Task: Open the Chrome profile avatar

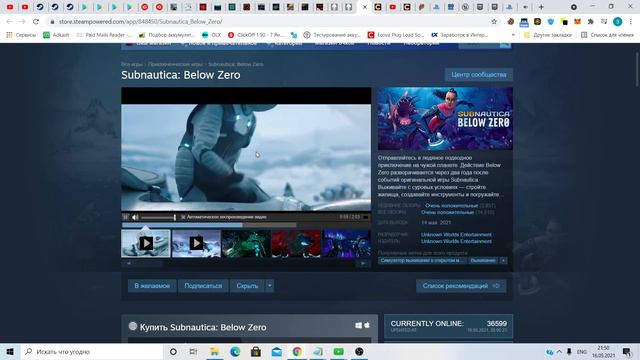Action: pos(618,22)
